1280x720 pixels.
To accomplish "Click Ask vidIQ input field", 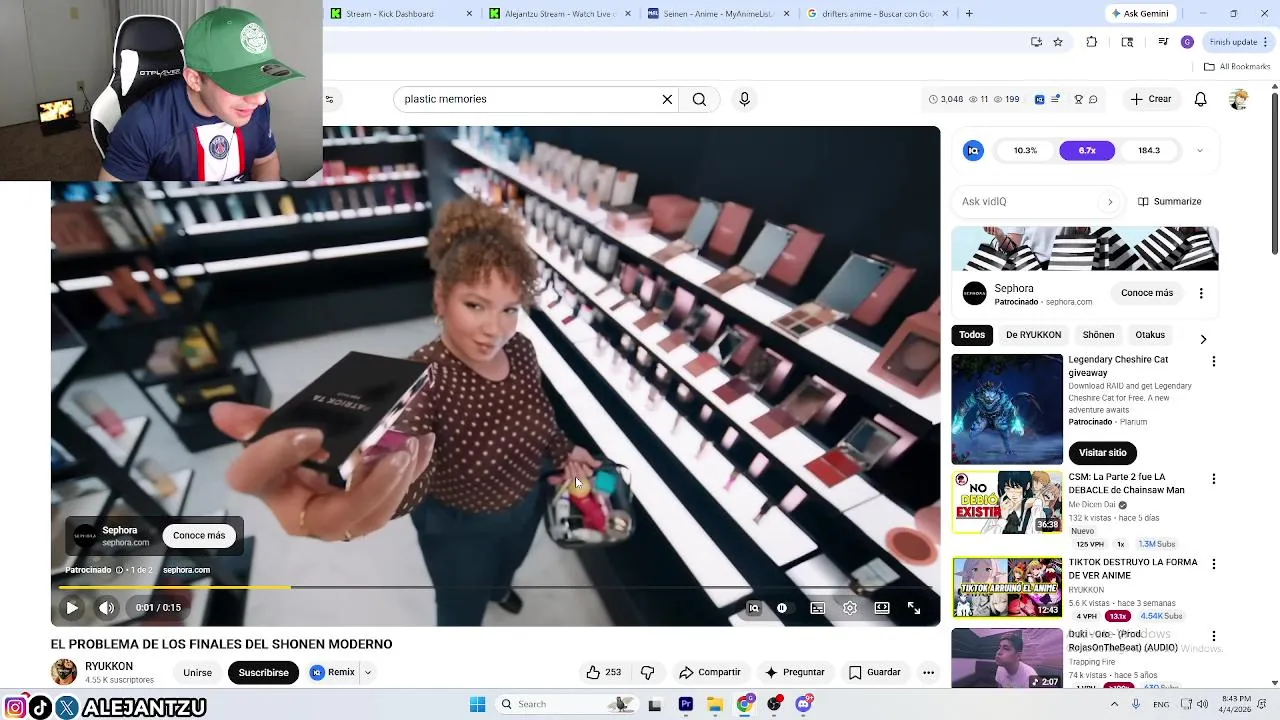I will 1038,201.
